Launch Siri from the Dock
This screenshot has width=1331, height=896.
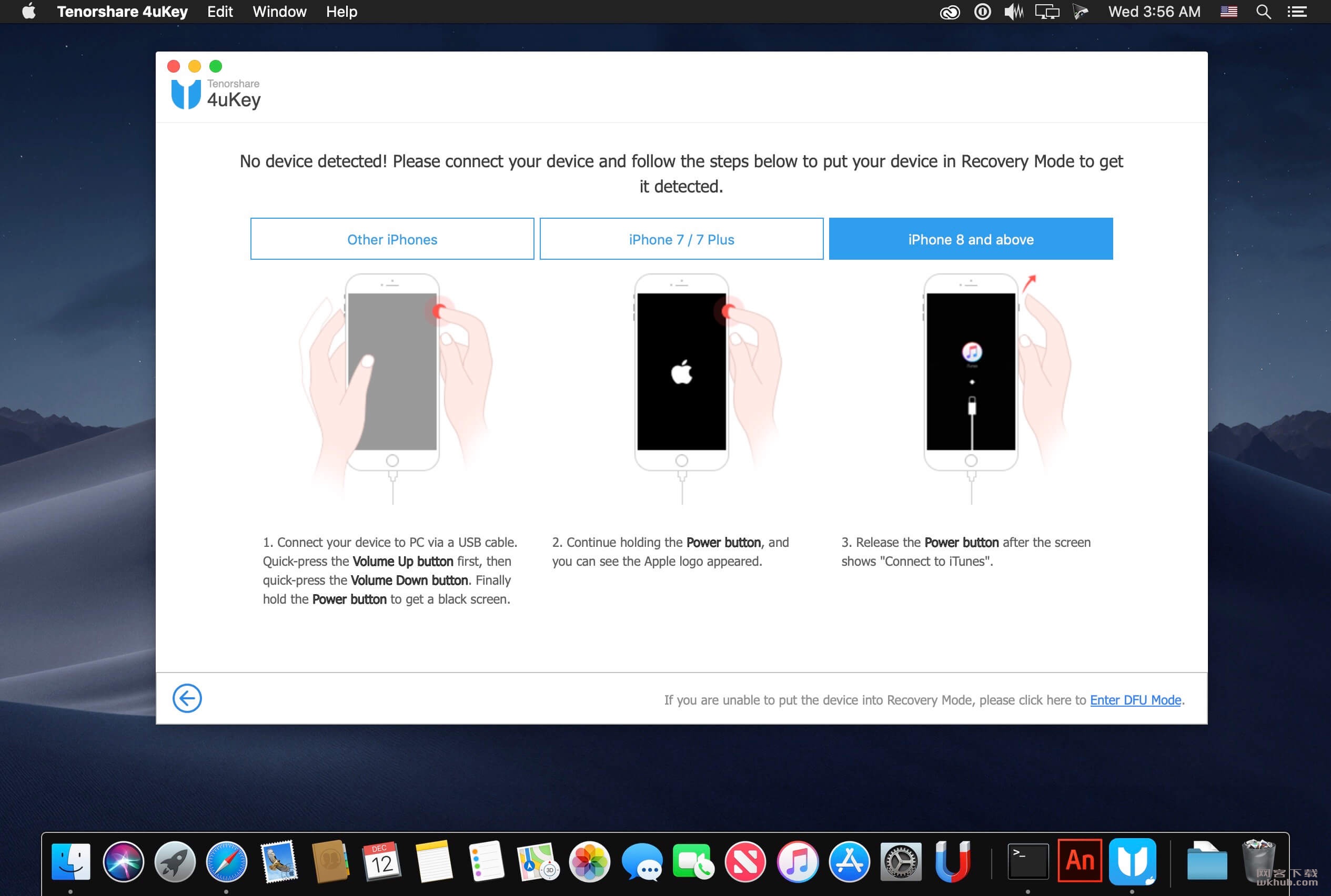point(123,861)
